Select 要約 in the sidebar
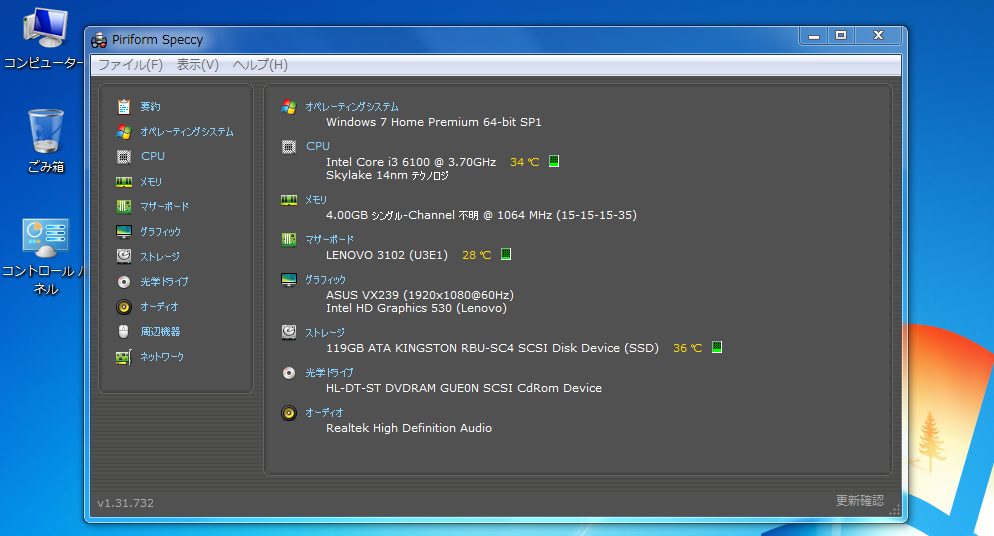The width and height of the screenshot is (994, 536). click(150, 106)
